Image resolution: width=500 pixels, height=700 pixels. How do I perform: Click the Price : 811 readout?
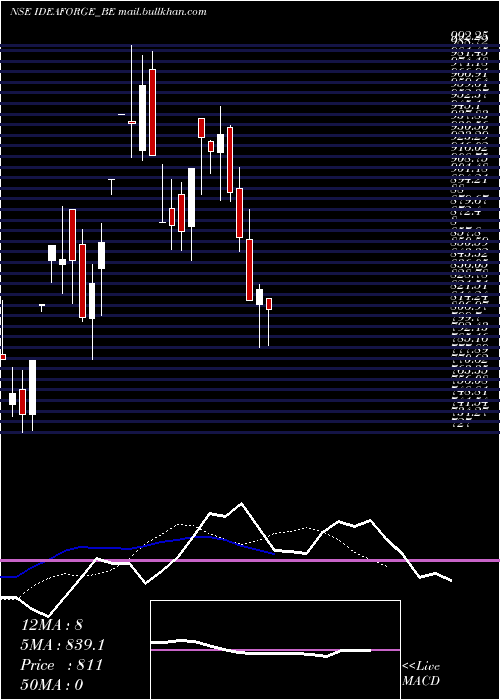click(62, 665)
